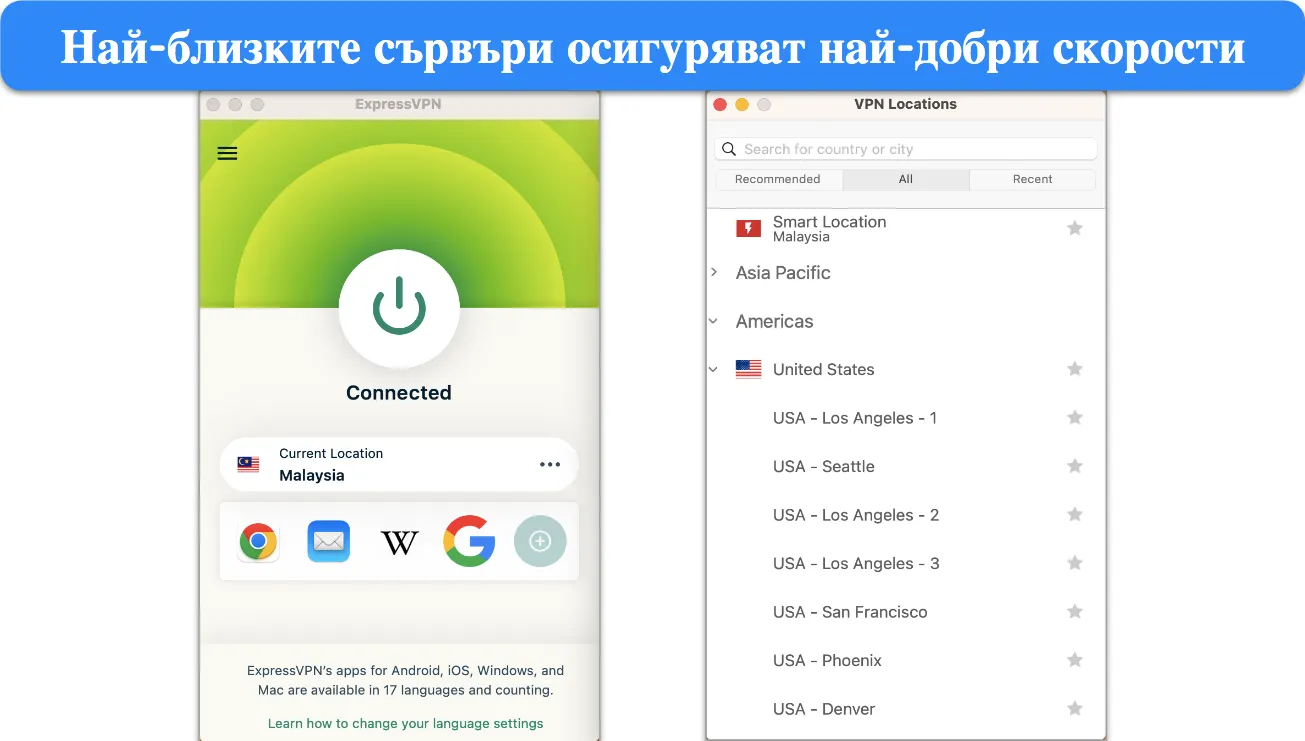Click the United States country row
1305x741 pixels.
(906, 369)
